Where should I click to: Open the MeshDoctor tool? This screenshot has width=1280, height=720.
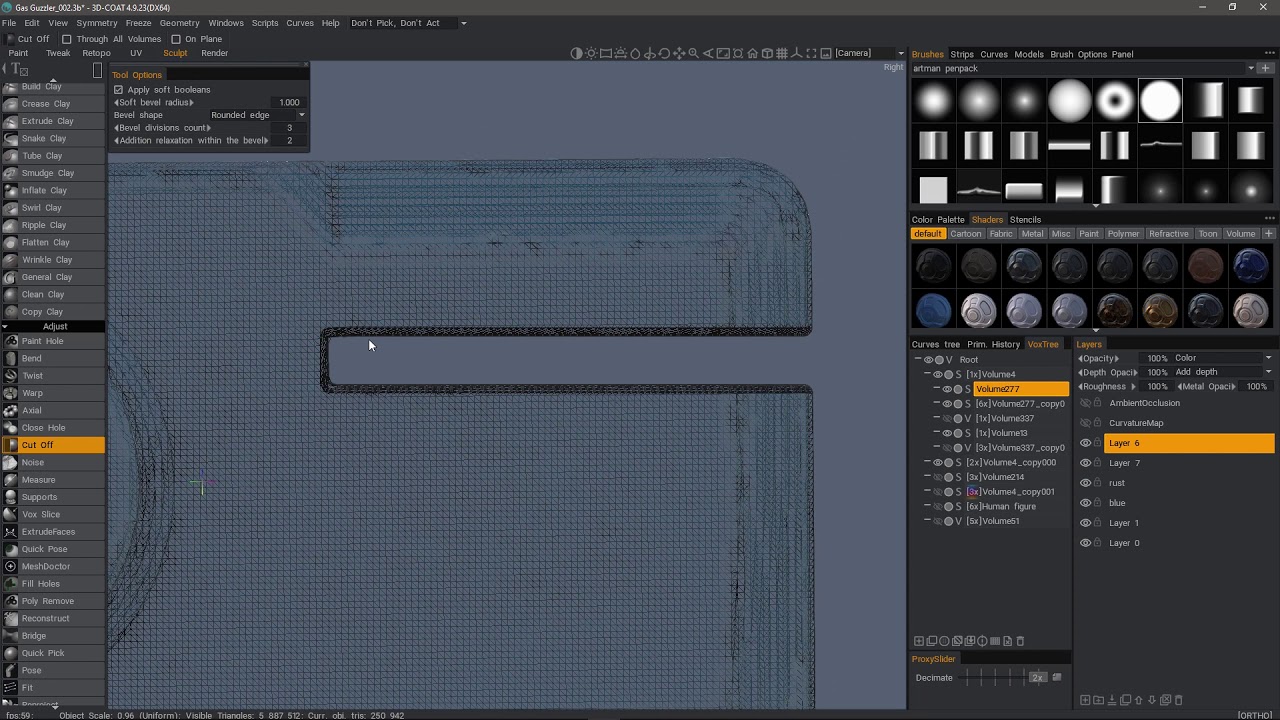[x=52, y=566]
